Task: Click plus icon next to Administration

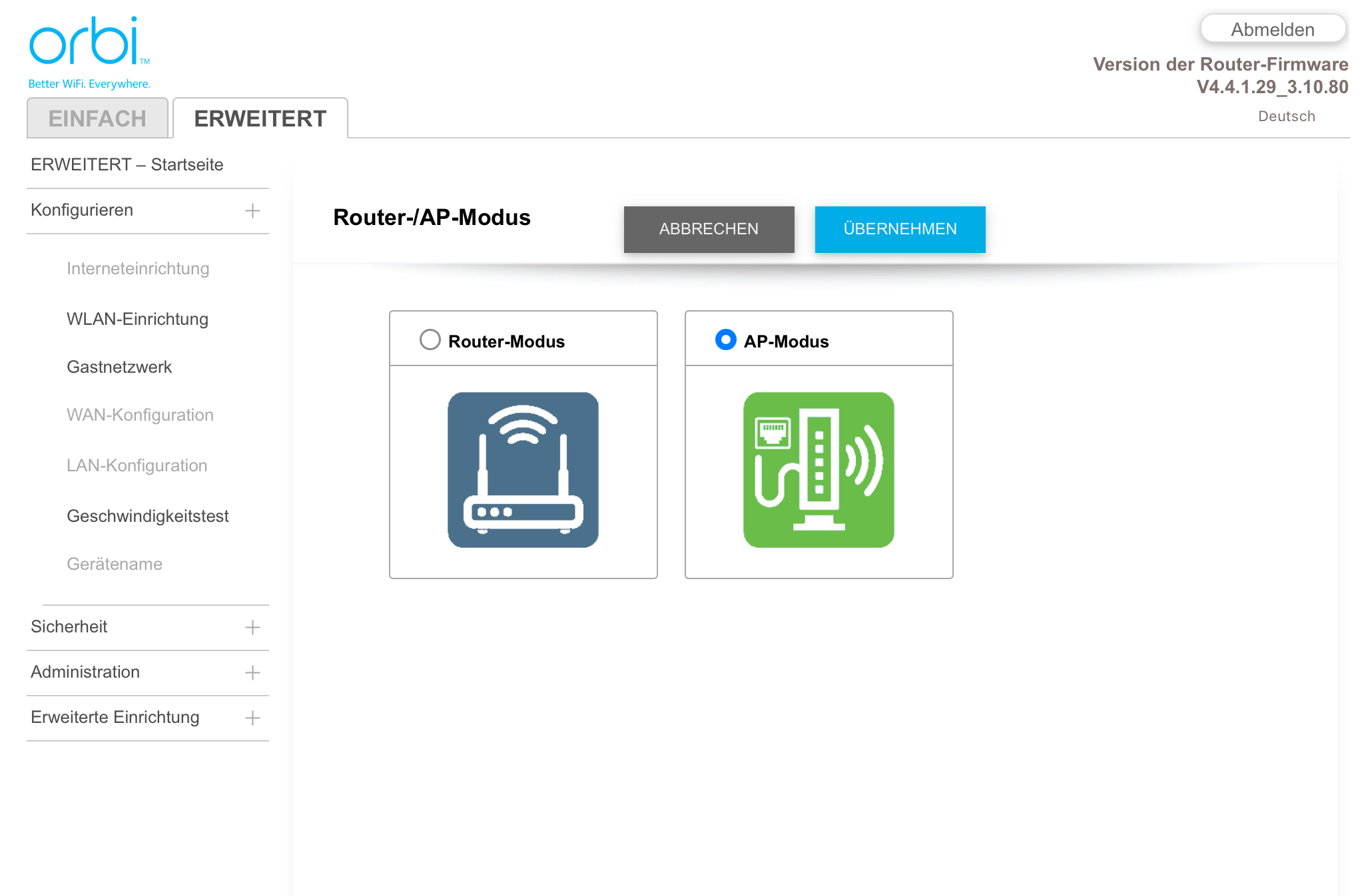Action: [x=252, y=672]
